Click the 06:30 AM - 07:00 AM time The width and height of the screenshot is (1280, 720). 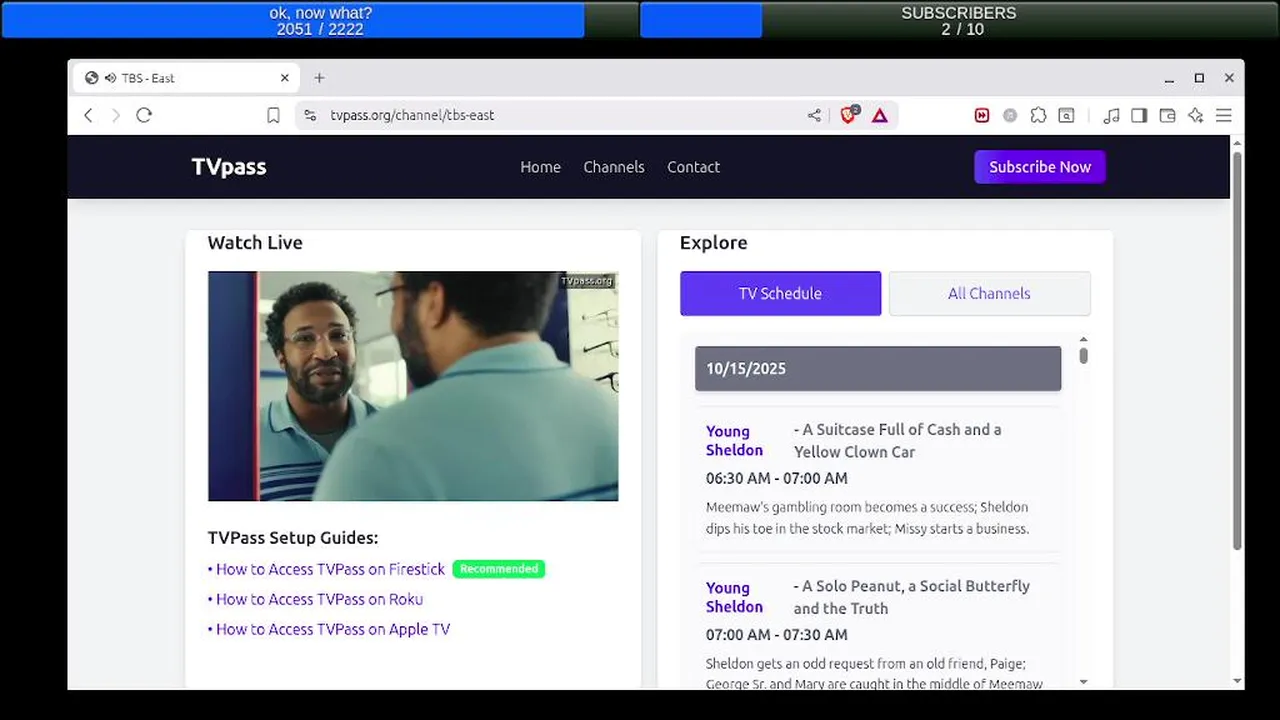[777, 478]
